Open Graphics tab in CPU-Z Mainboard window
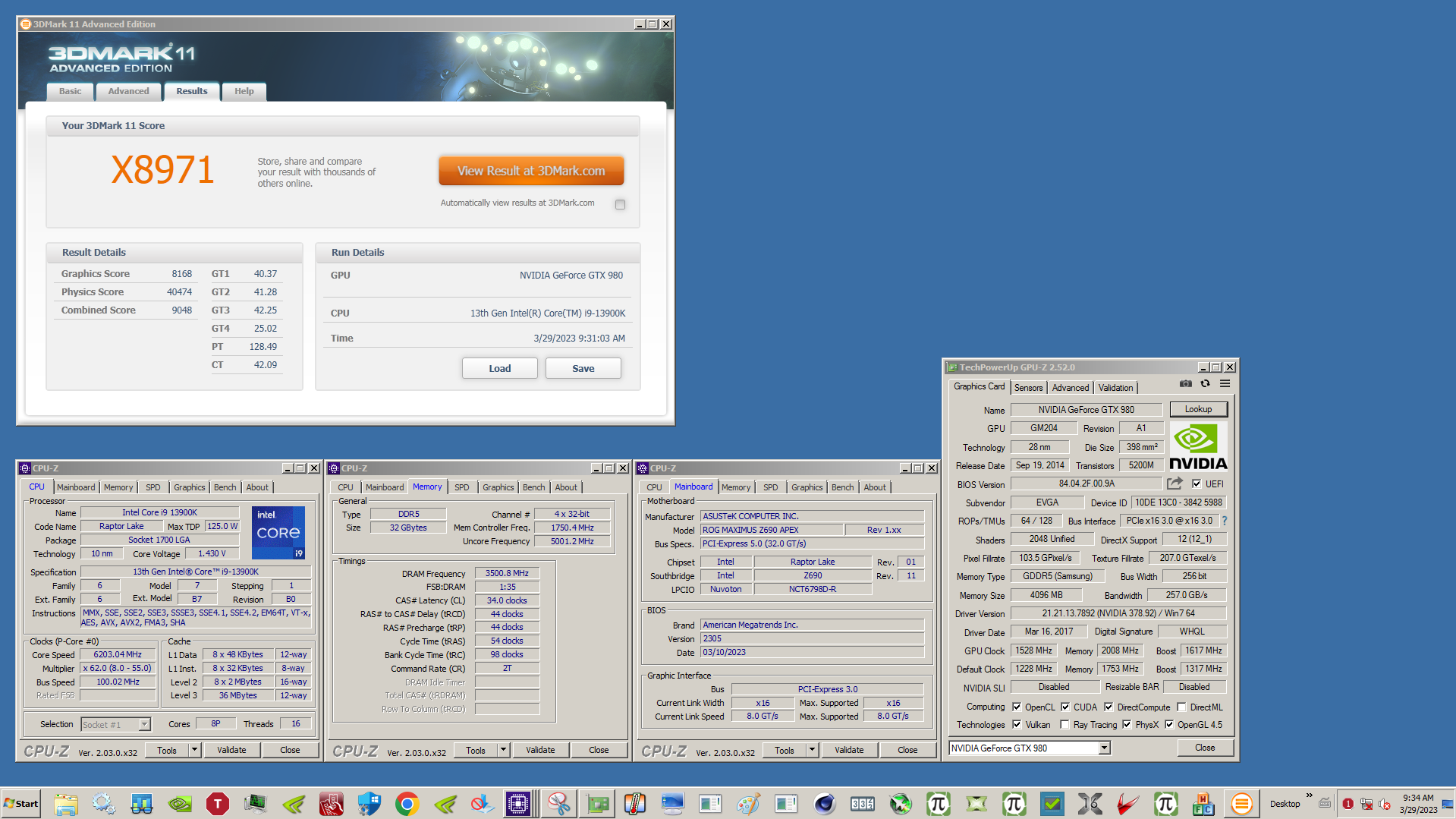Image resolution: width=1456 pixels, height=819 pixels. [807, 487]
